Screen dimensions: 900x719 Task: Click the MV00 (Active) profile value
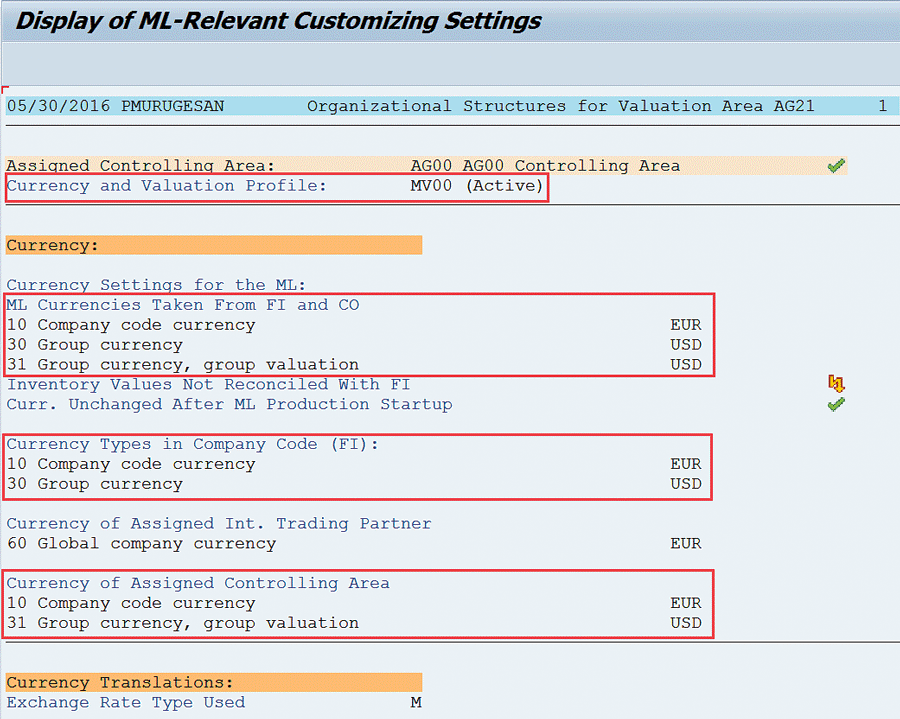(477, 186)
